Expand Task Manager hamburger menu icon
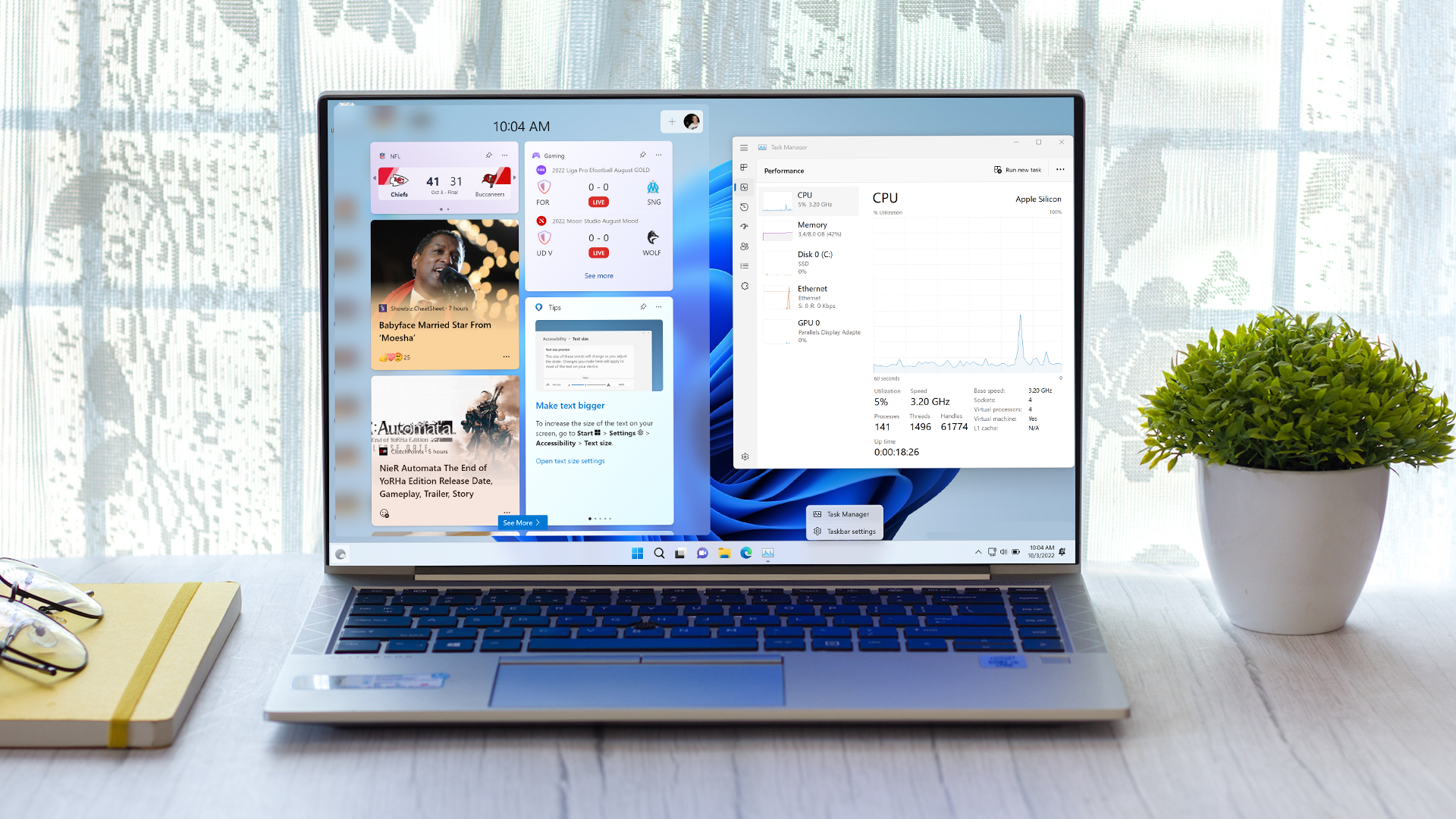Viewport: 1456px width, 819px height. [x=744, y=147]
